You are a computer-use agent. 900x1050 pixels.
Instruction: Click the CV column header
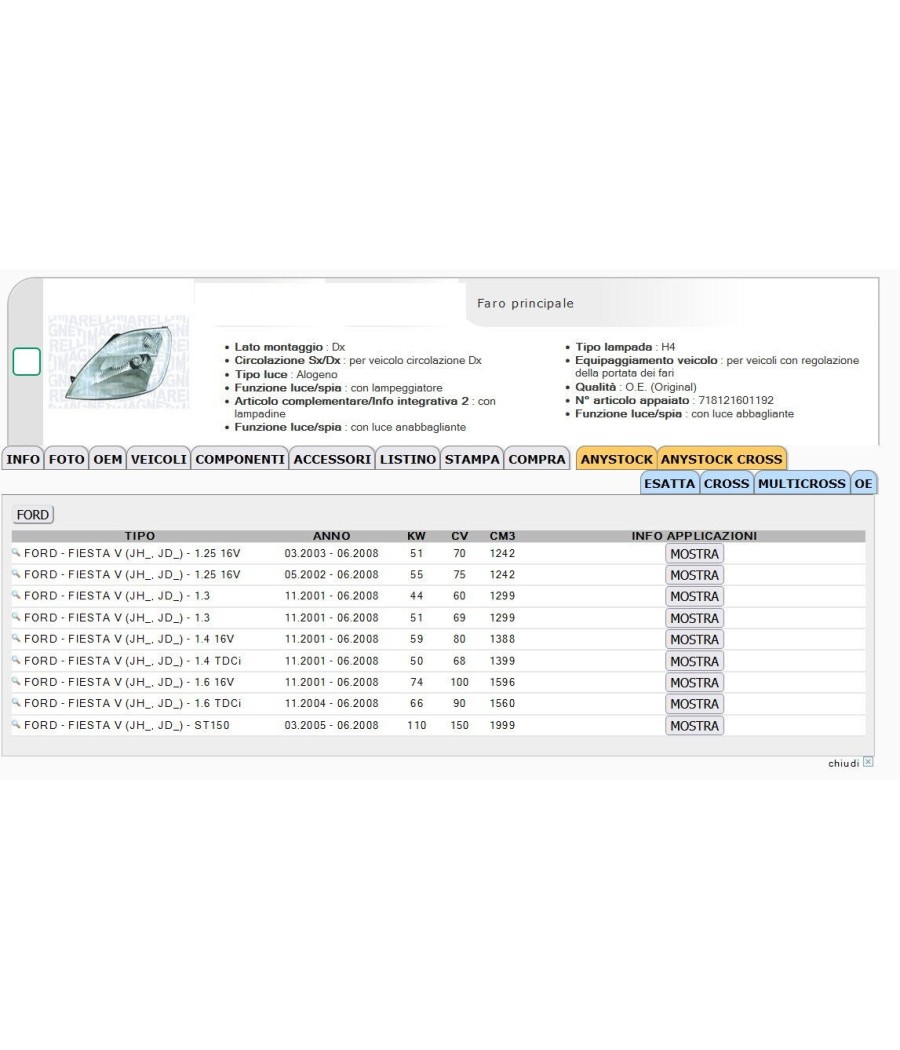[459, 536]
